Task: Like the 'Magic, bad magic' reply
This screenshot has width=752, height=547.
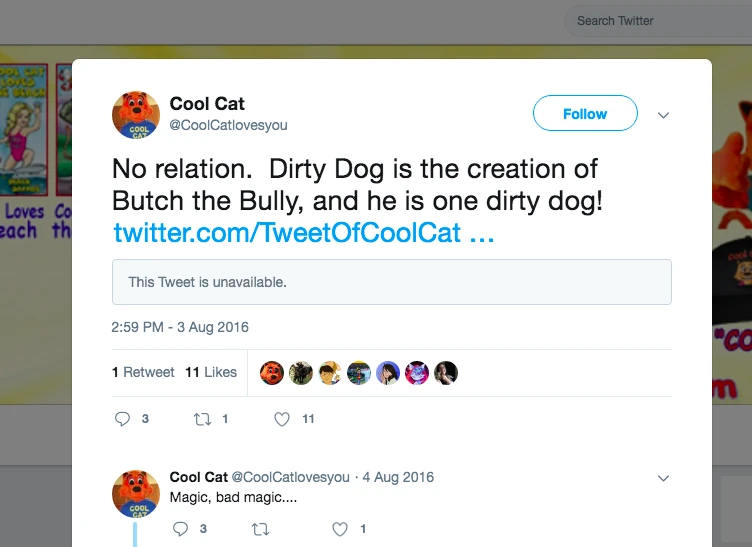Action: [340, 529]
